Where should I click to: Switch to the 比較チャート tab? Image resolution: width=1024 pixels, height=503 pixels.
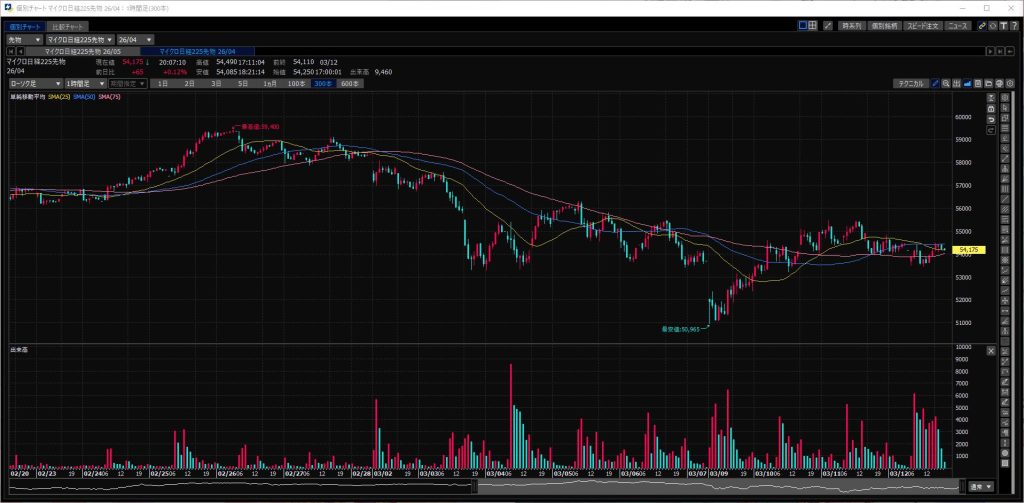68,25
